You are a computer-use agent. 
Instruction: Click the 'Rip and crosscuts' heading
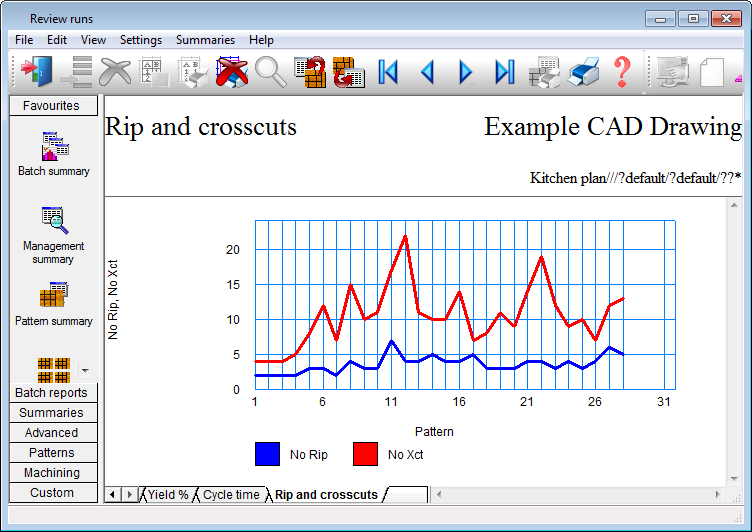(x=200, y=127)
